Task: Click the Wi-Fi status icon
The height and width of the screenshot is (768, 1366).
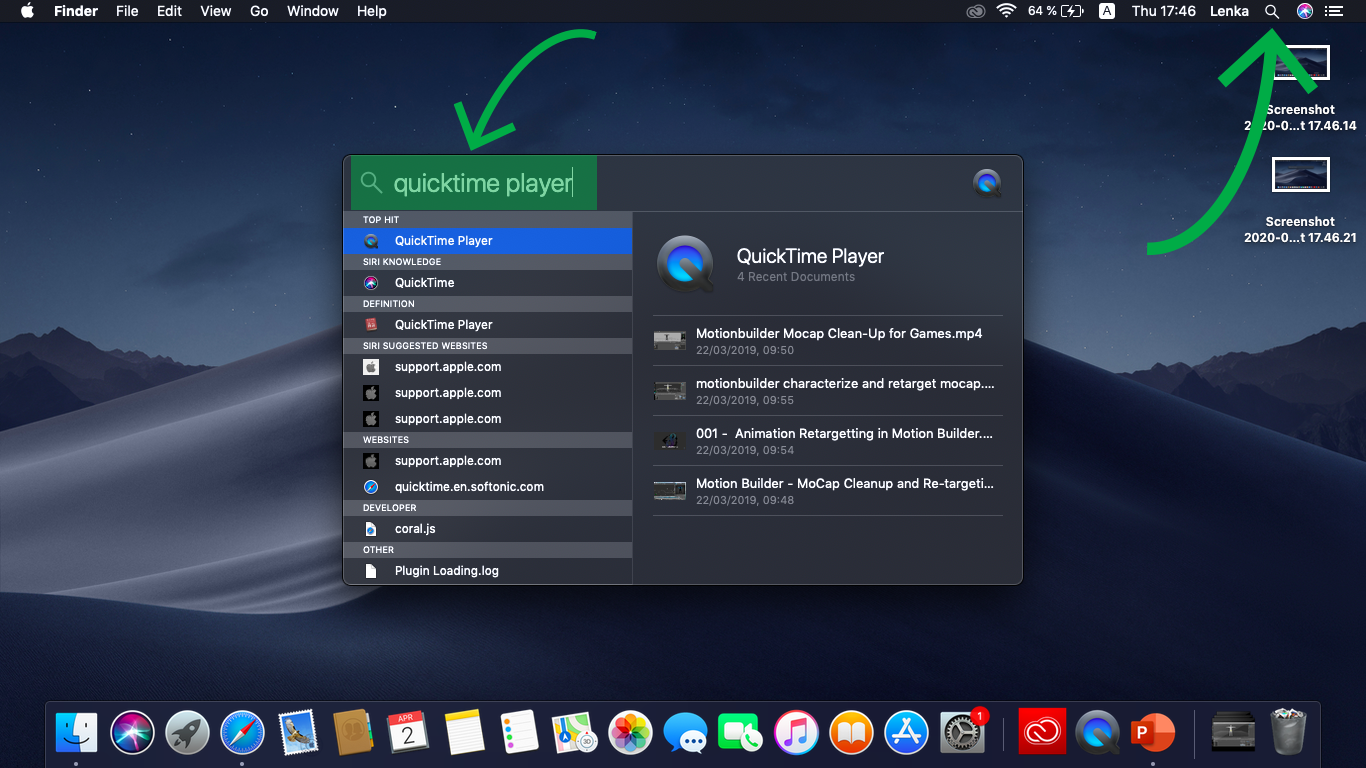Action: click(1006, 11)
